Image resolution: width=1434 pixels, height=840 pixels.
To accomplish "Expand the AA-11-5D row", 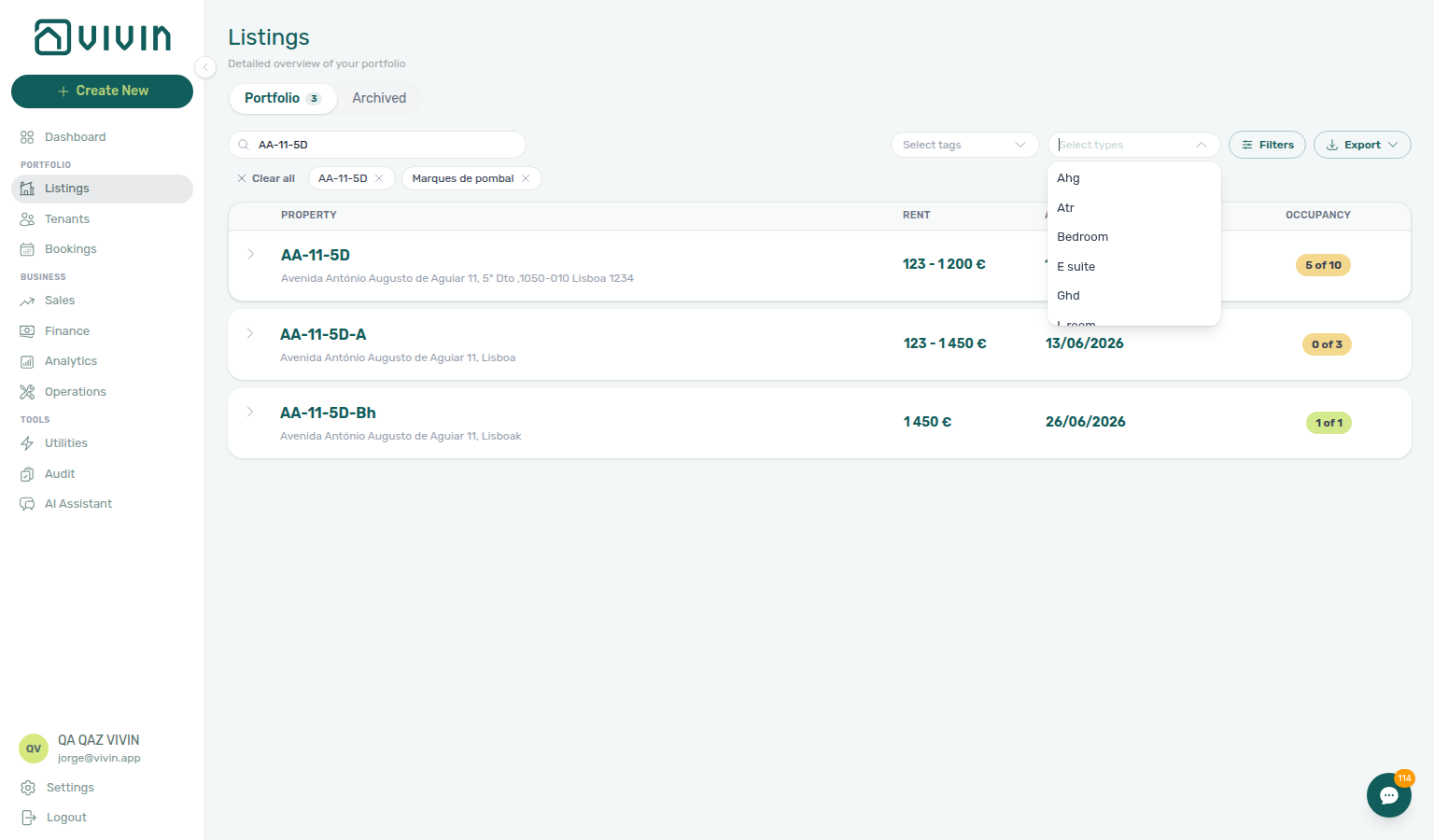I will pyautogui.click(x=251, y=254).
